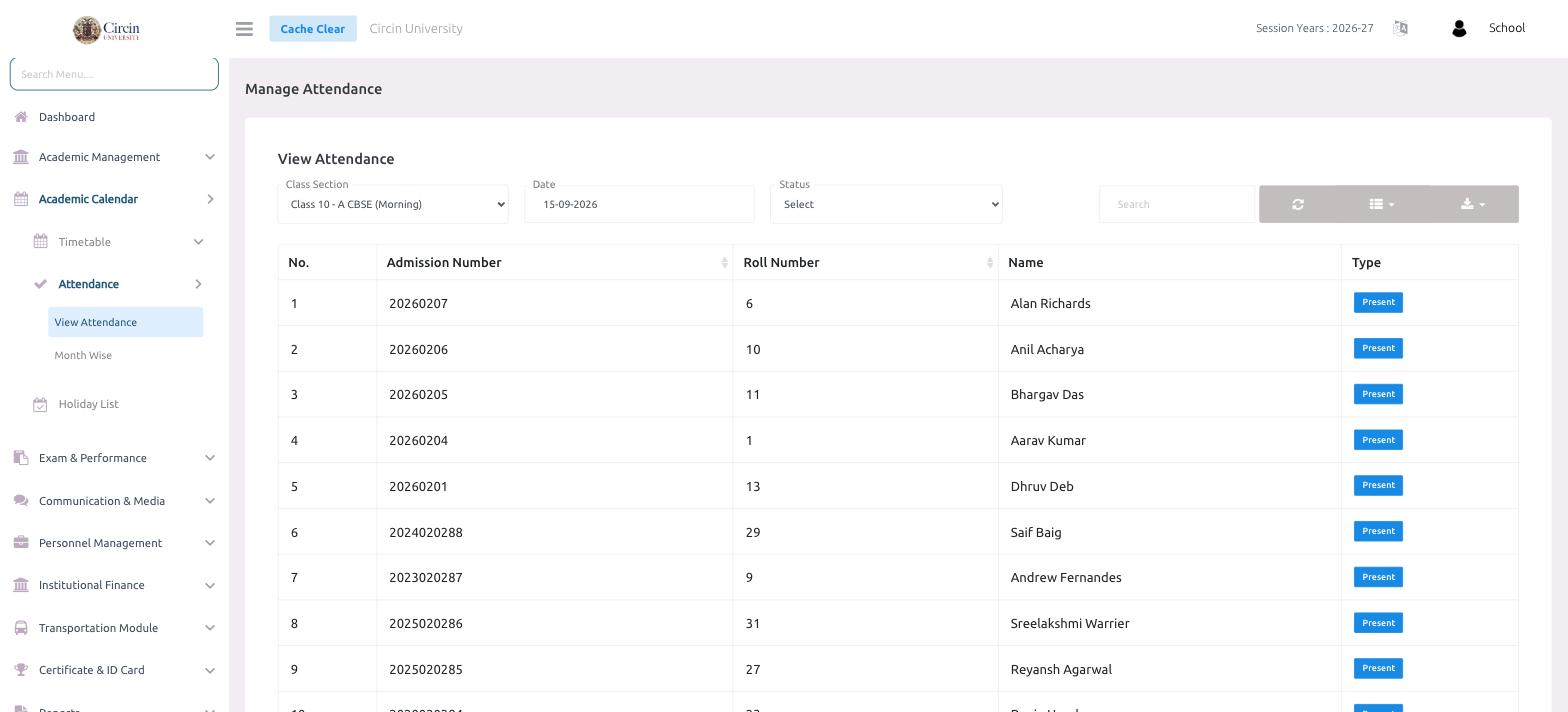Click the Academic Calendar icon
The height and width of the screenshot is (712, 1568).
click(x=21, y=199)
